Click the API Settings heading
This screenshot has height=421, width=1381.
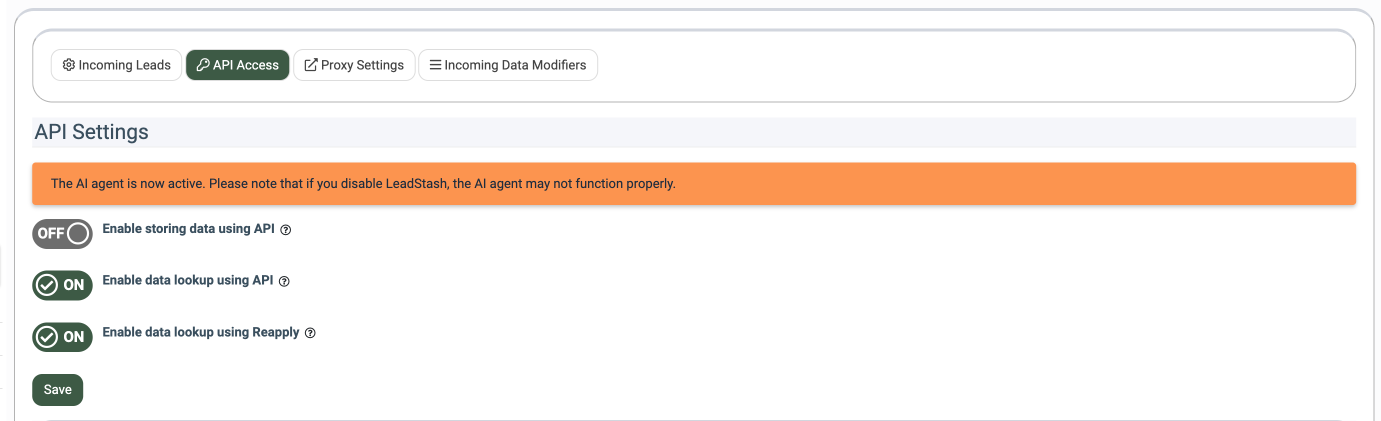coord(91,132)
